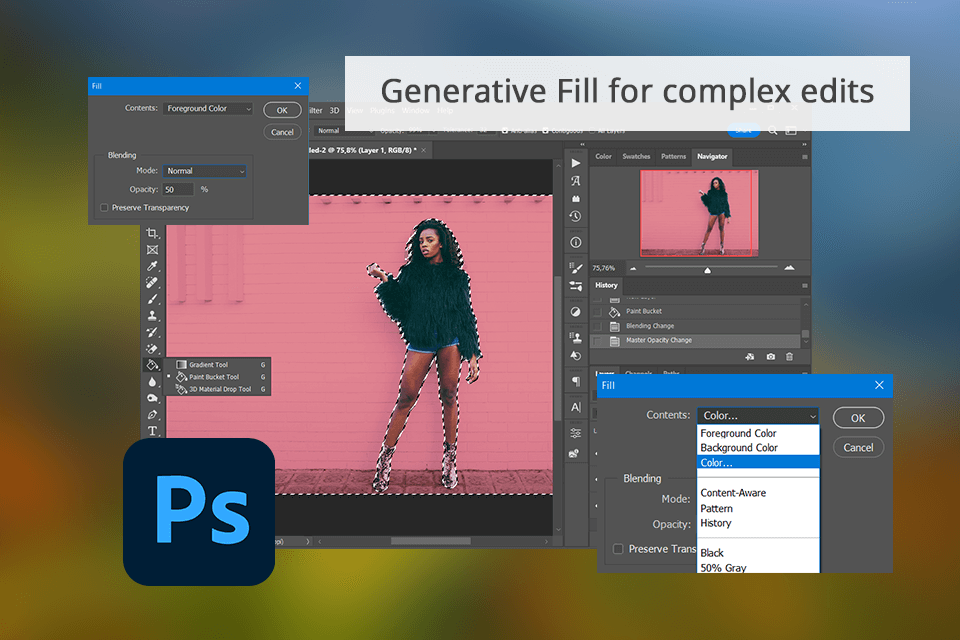Open the blending Mode dropdown set to Normal
Image resolution: width=960 pixels, height=640 pixels.
coord(205,171)
